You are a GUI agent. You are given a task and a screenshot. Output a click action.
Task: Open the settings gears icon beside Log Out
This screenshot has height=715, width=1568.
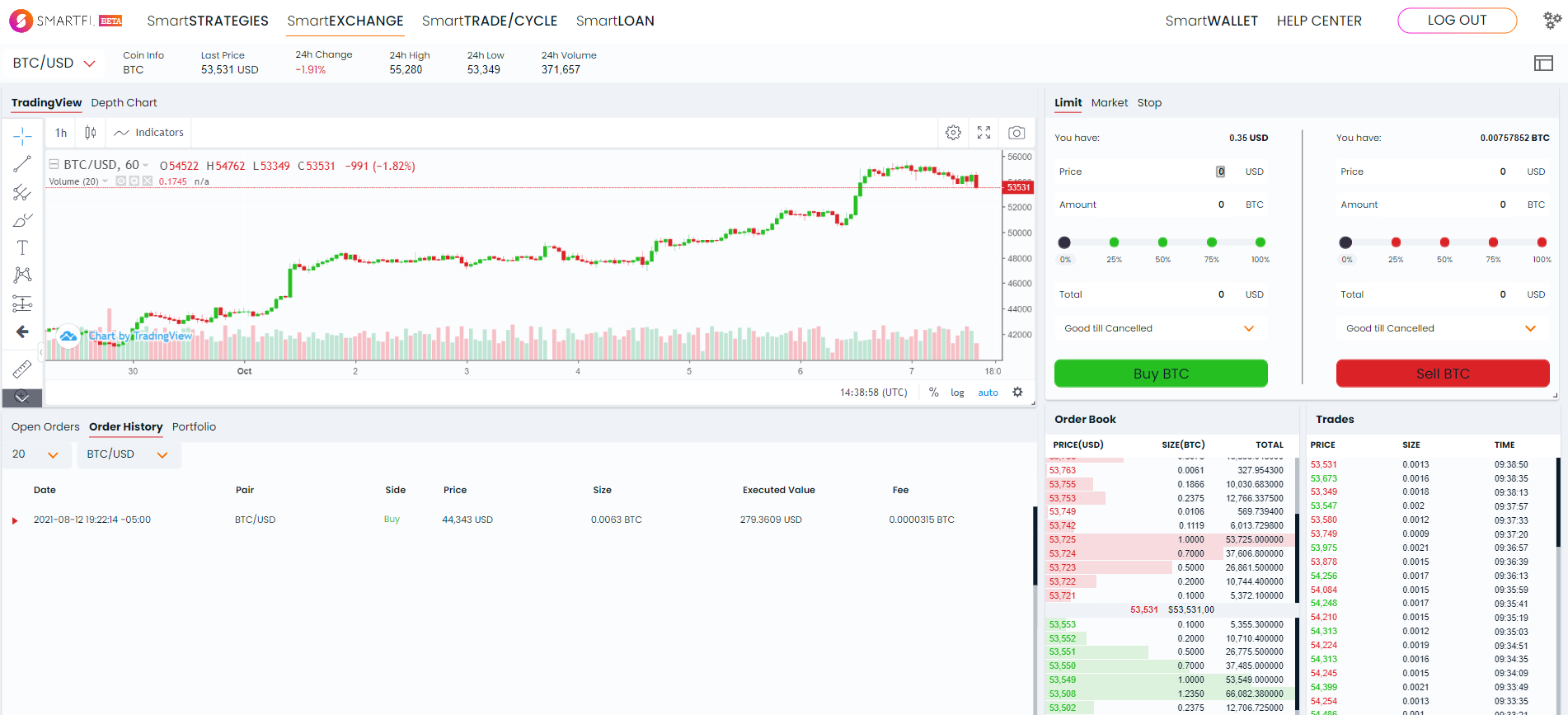1552,21
